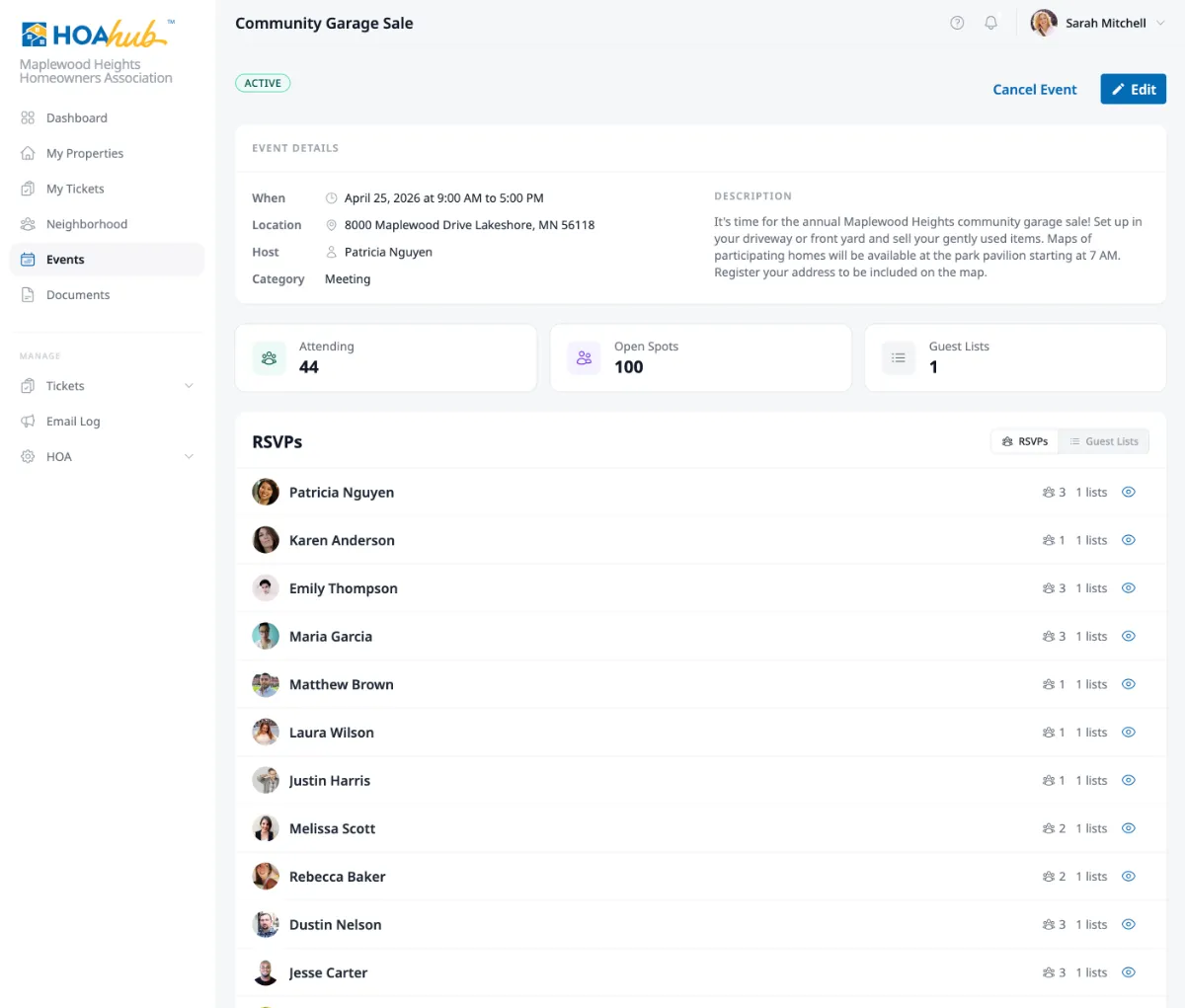
Task: Select the Dashboard icon in the sidebar
Action: pyautogui.click(x=27, y=117)
